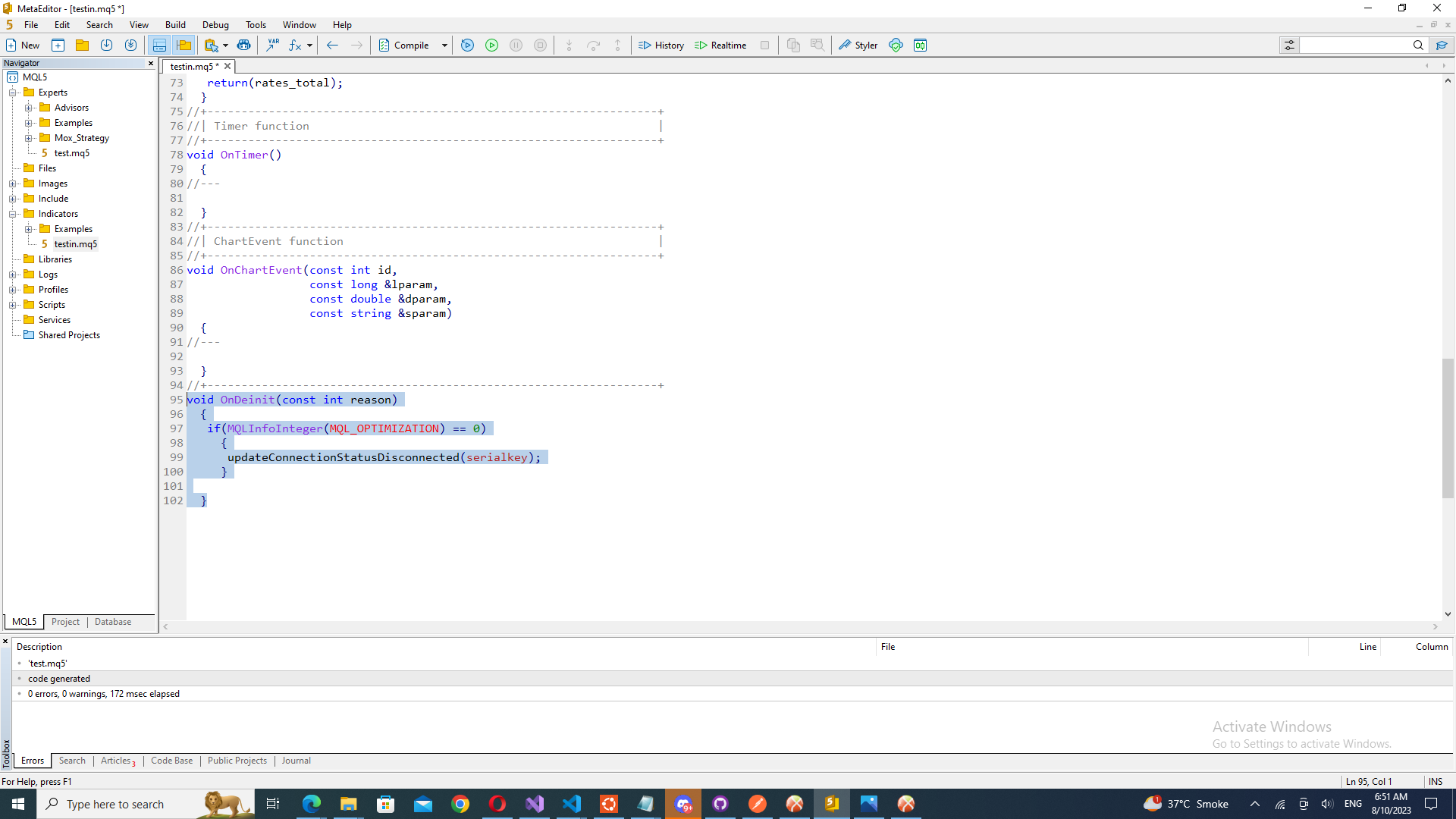The image size is (1456, 819).
Task: Click the Save file icon
Action: click(x=106, y=45)
